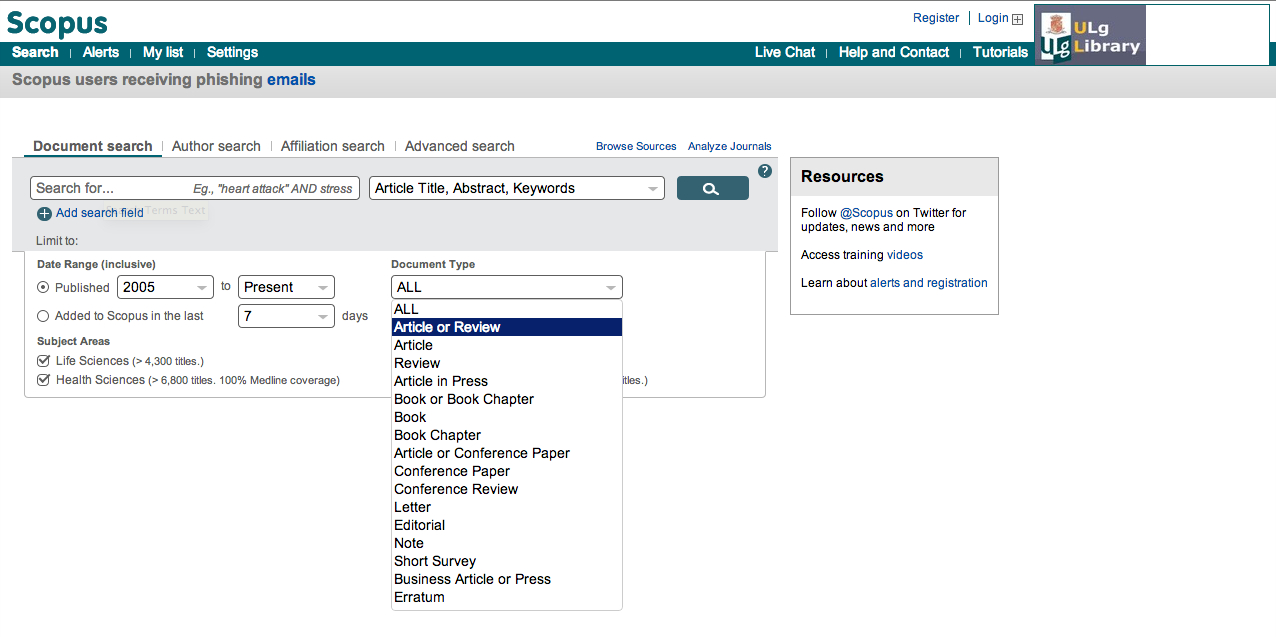Open the training videos link
This screenshot has width=1276, height=637.
[905, 255]
